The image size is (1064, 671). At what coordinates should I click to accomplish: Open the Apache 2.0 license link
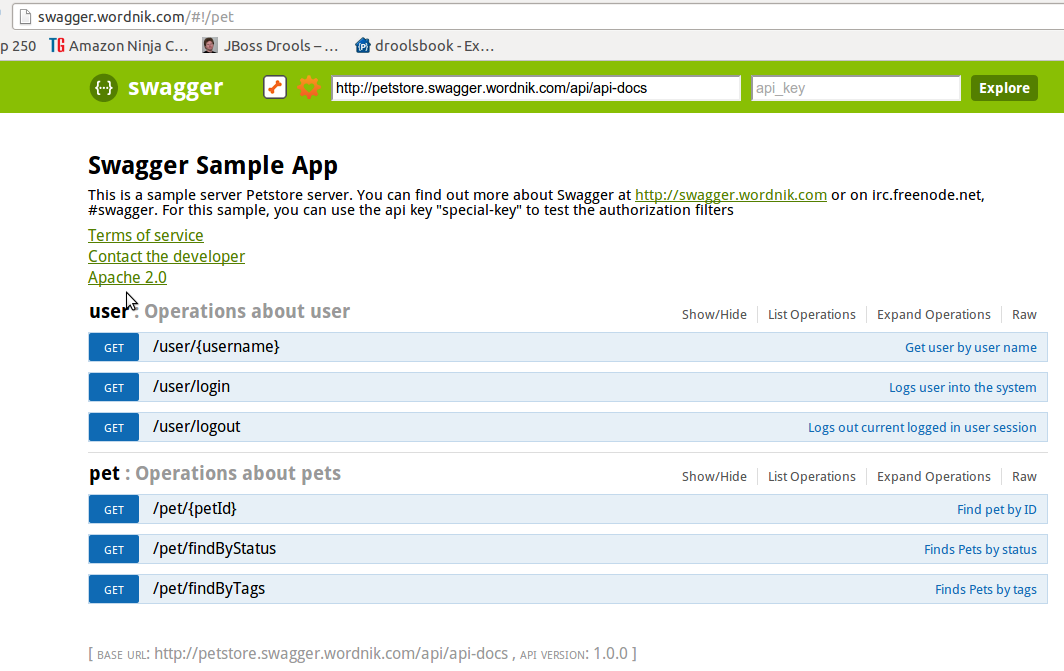(127, 277)
